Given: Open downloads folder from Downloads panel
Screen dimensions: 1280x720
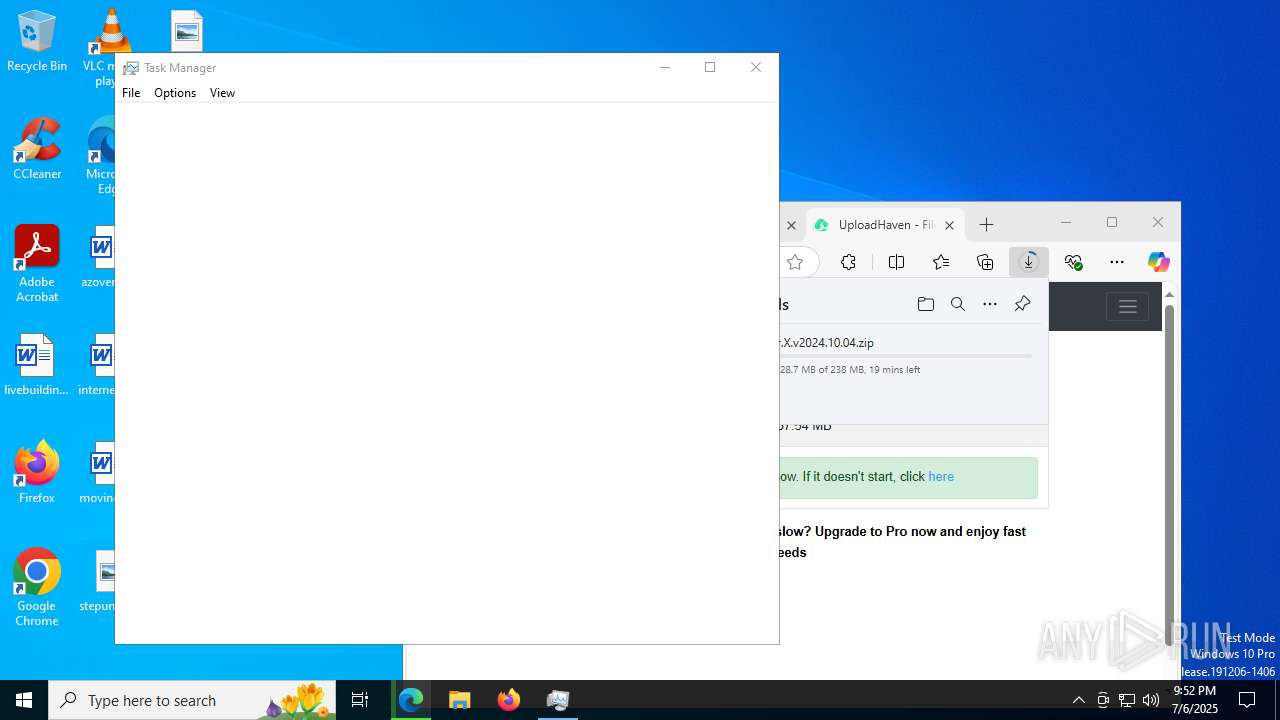Looking at the screenshot, I should 926,304.
